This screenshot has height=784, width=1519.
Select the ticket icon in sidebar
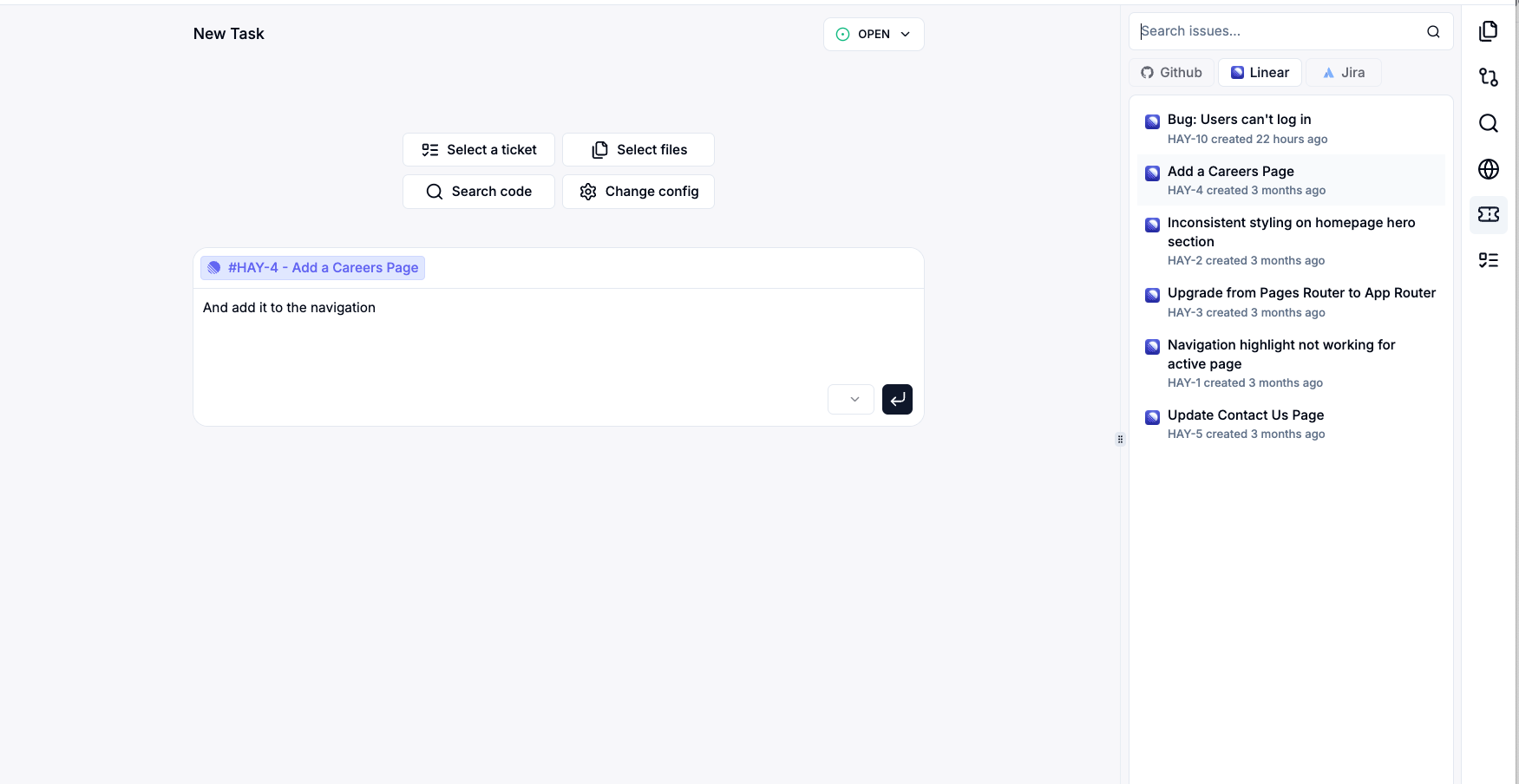[1488, 214]
